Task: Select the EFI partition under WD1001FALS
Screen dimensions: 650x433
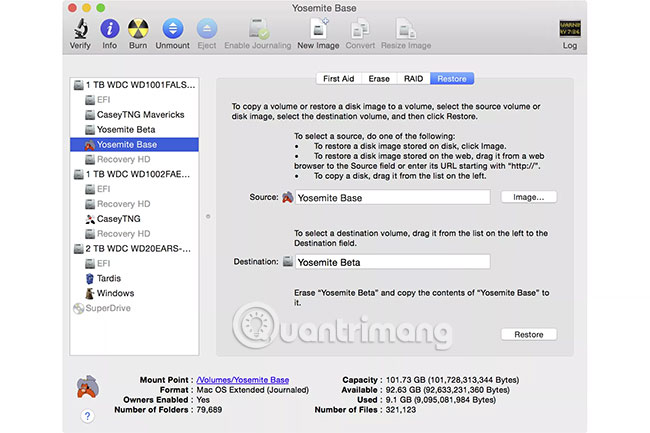Action: 134,100
